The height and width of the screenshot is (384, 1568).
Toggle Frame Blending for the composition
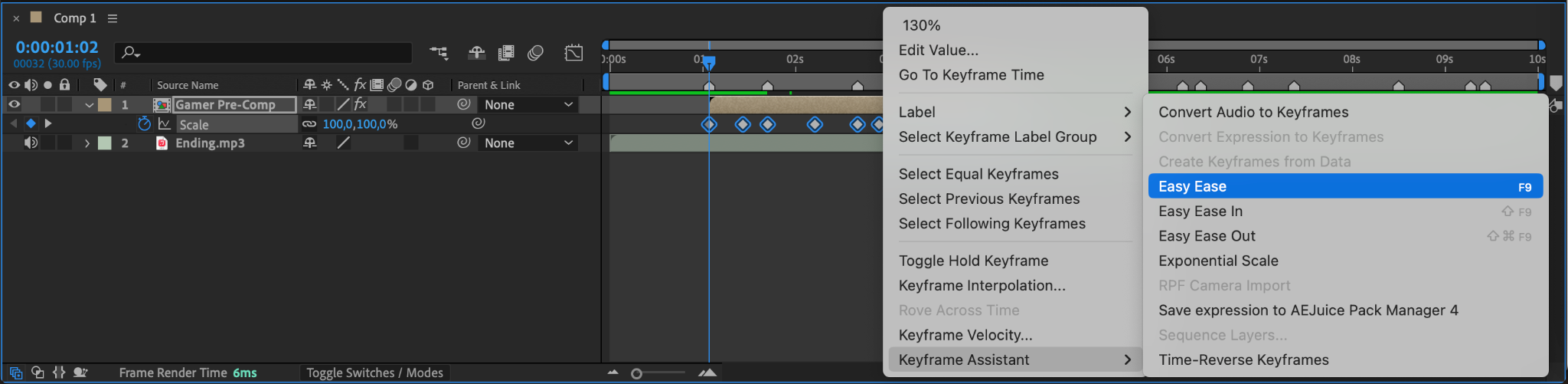pyautogui.click(x=506, y=52)
